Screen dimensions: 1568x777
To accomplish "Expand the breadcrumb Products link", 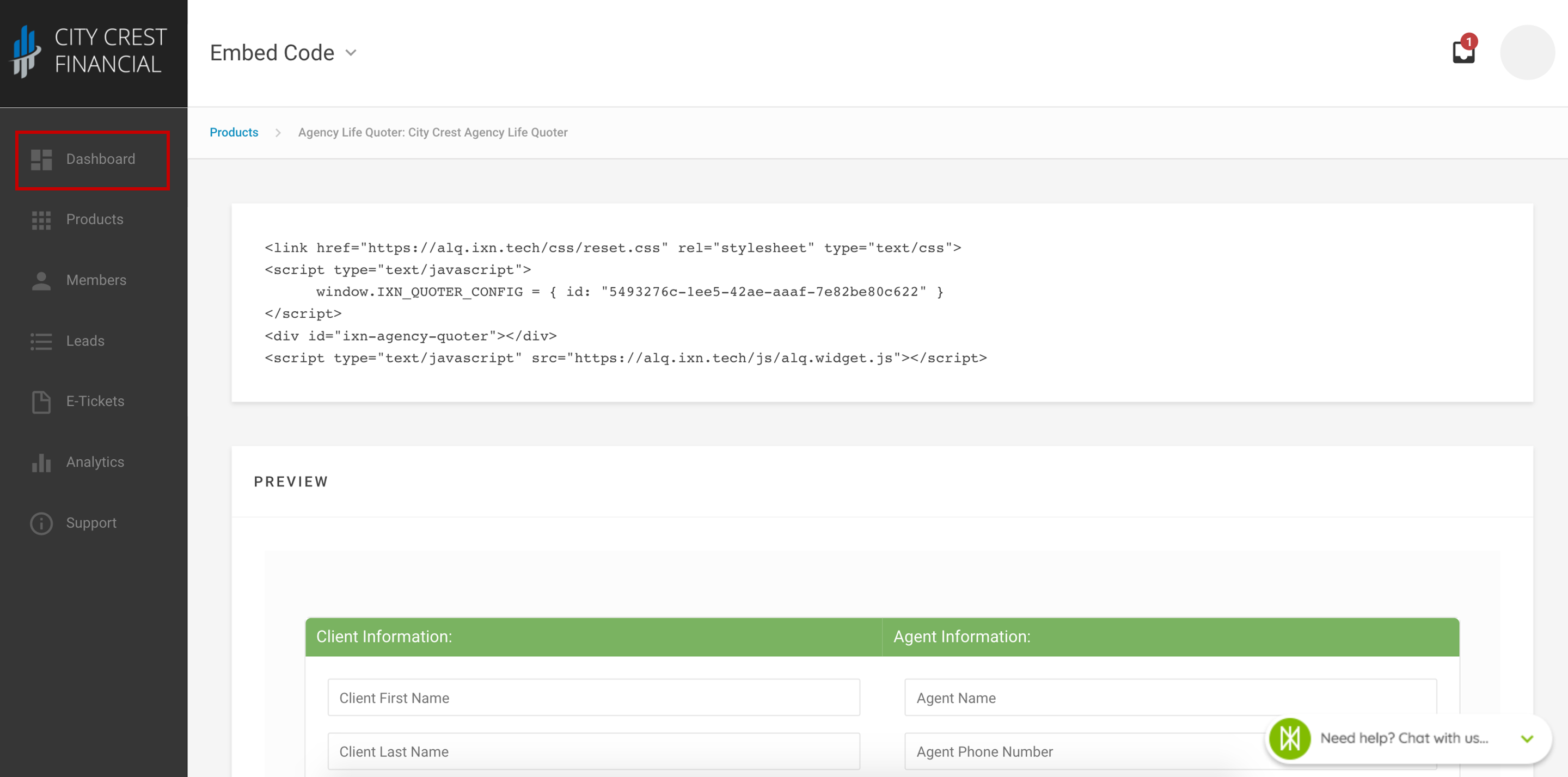I will (234, 132).
